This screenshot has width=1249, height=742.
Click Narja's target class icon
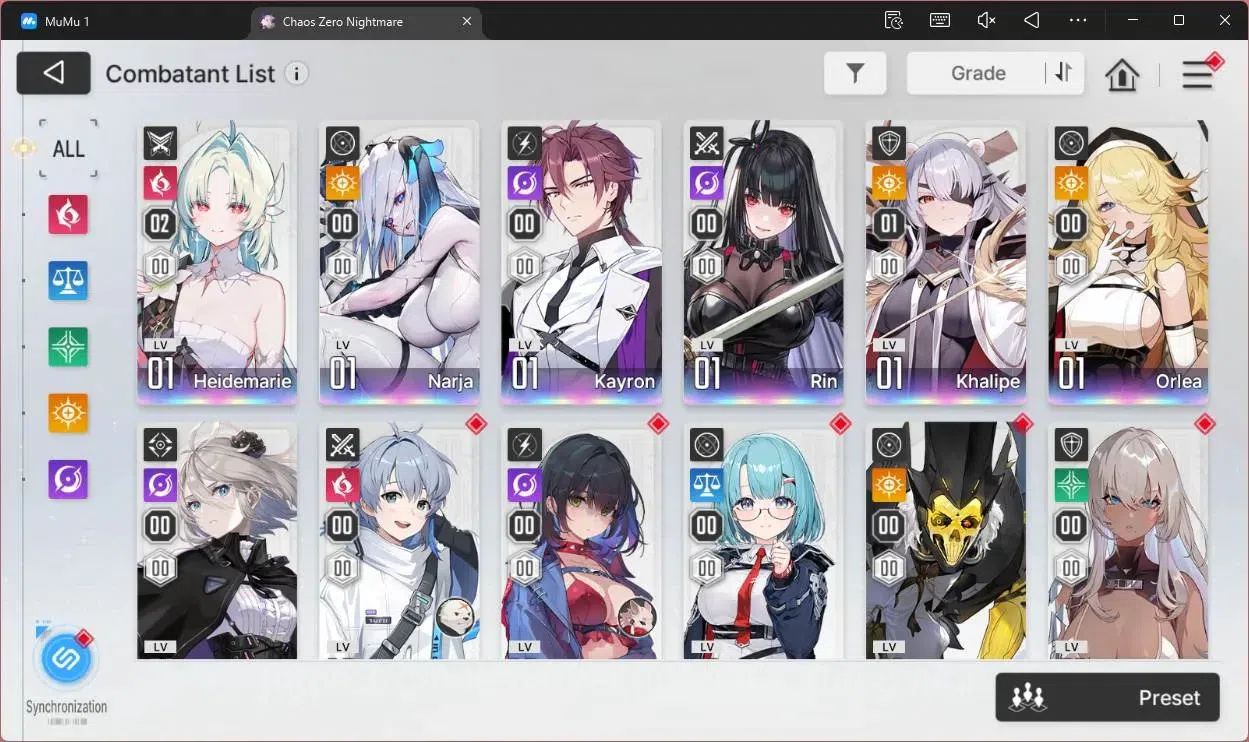[342, 144]
